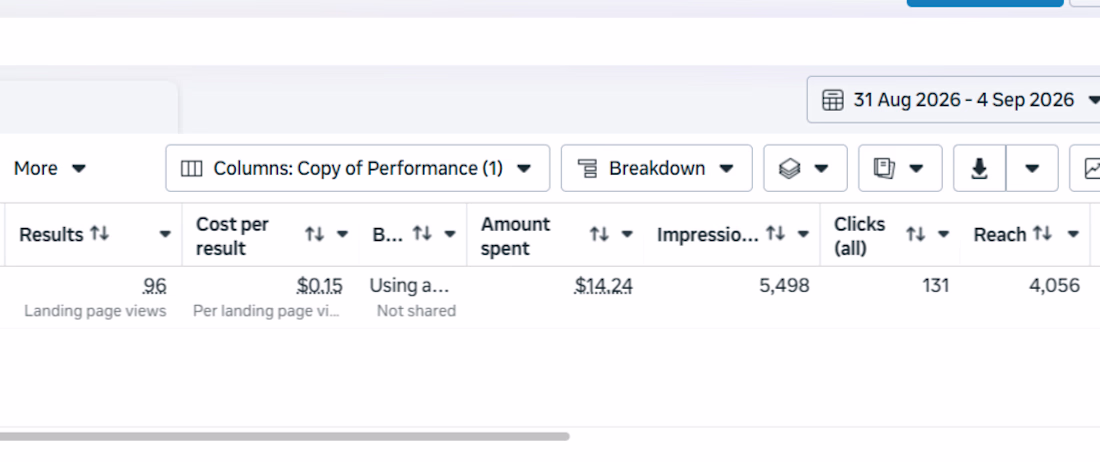The height and width of the screenshot is (462, 1100).
Task: Open the Breakdown dropdown
Action: (x=656, y=168)
